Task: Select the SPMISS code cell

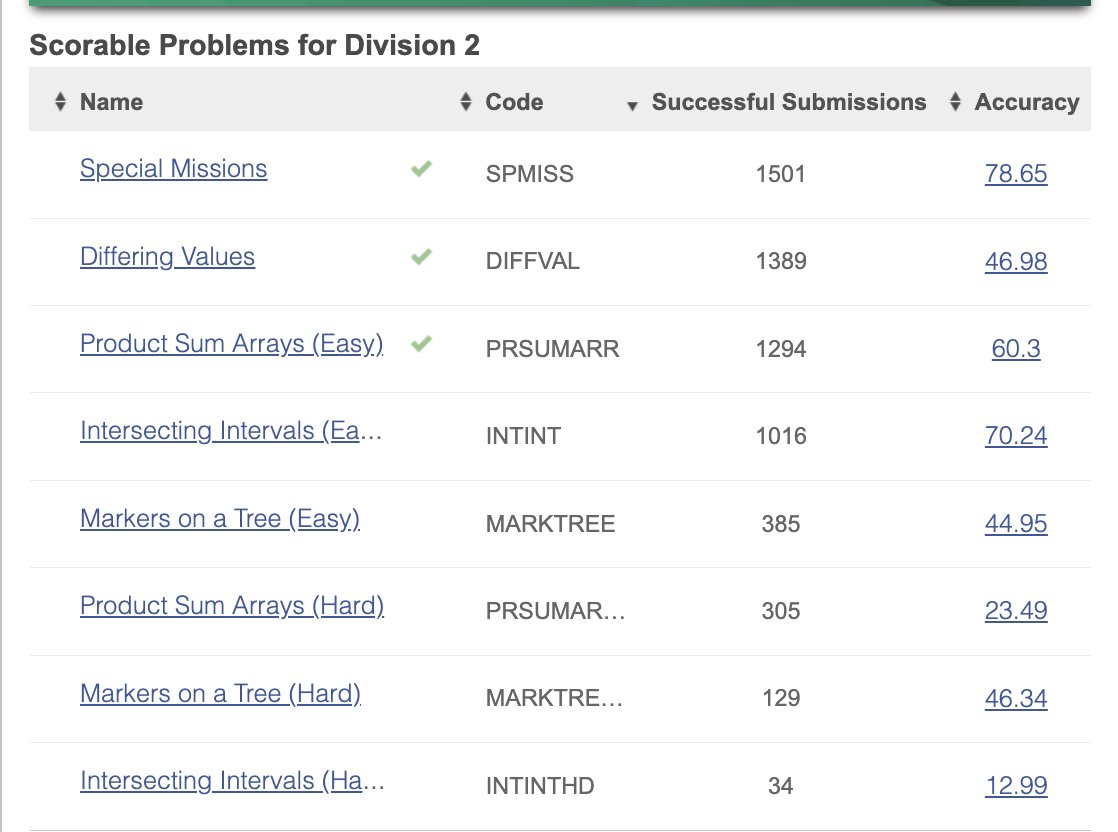Action: [x=530, y=174]
